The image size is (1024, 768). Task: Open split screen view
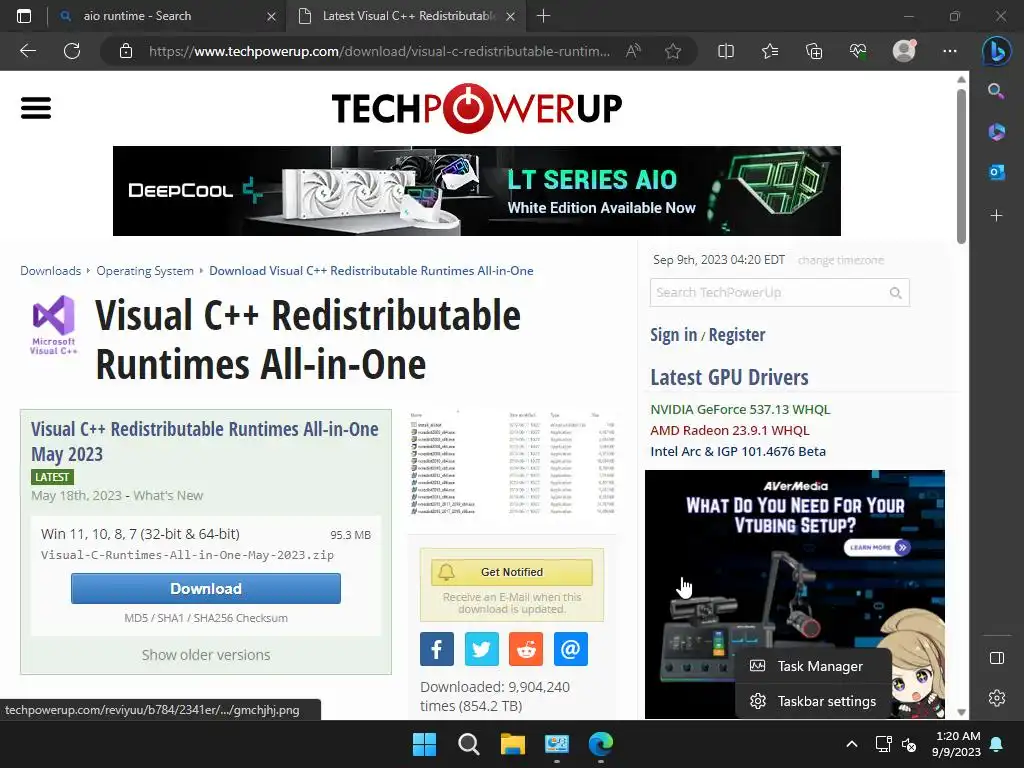point(726,51)
